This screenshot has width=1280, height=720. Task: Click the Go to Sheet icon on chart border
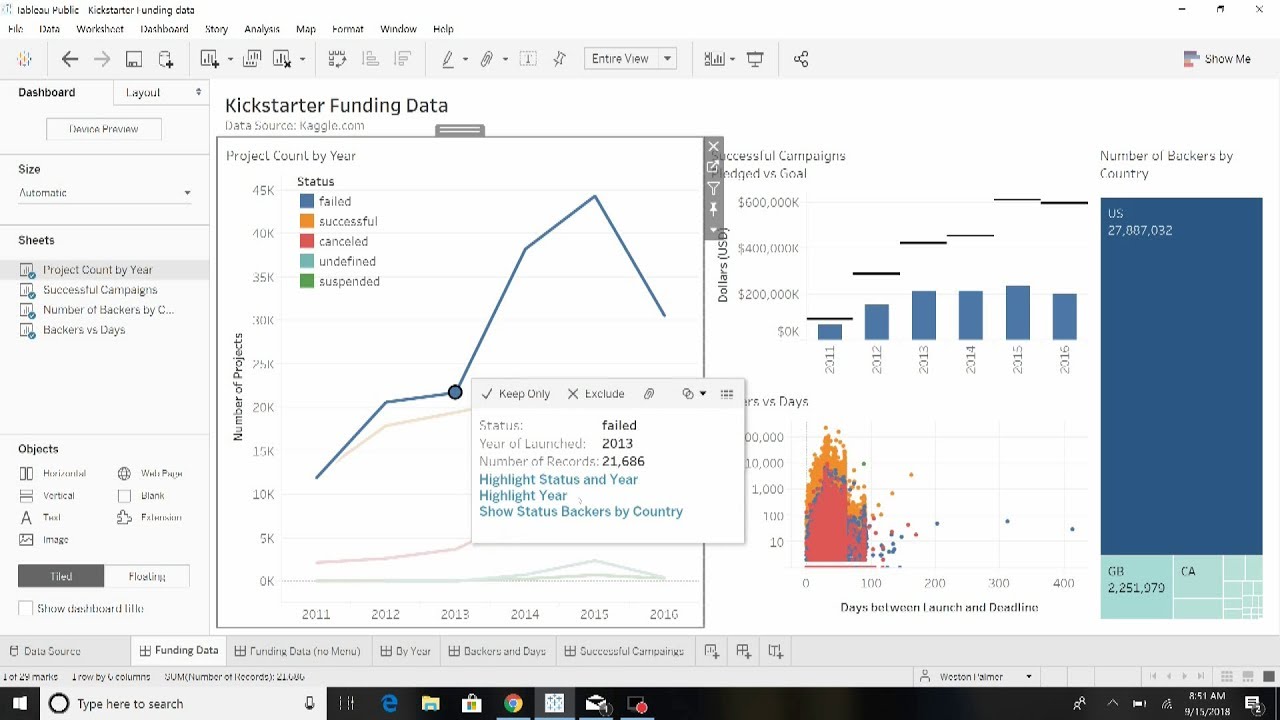pyautogui.click(x=713, y=167)
